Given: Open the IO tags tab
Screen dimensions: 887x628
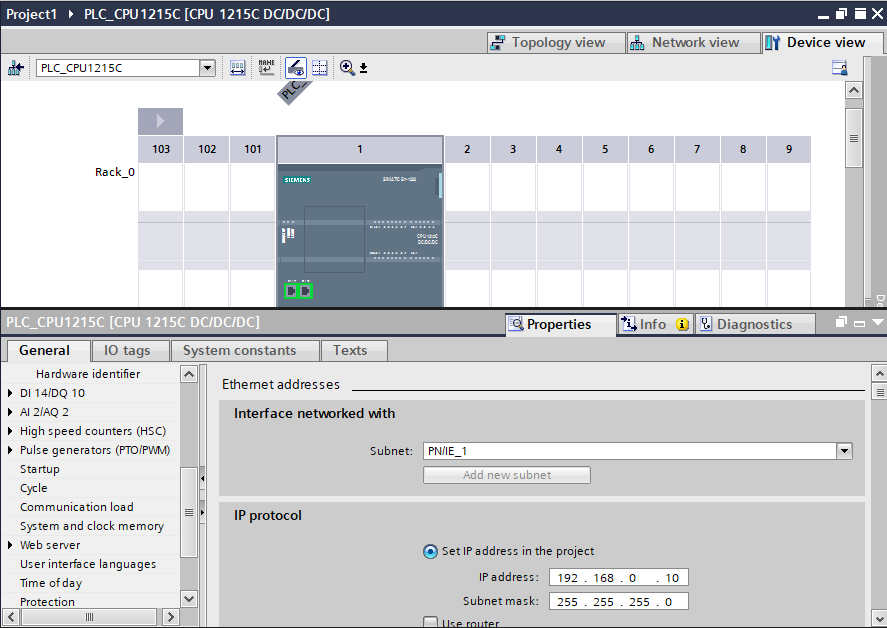Looking at the screenshot, I should tap(127, 350).
